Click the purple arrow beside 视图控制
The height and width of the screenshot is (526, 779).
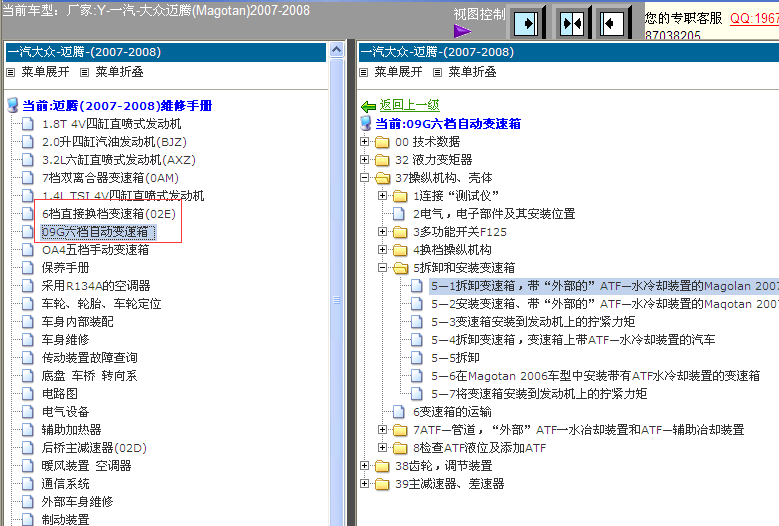coord(463,31)
